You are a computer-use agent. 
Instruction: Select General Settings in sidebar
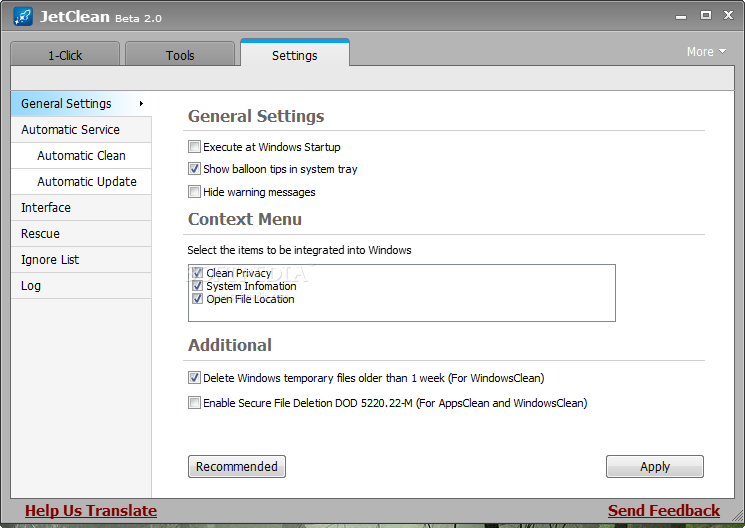(x=81, y=104)
